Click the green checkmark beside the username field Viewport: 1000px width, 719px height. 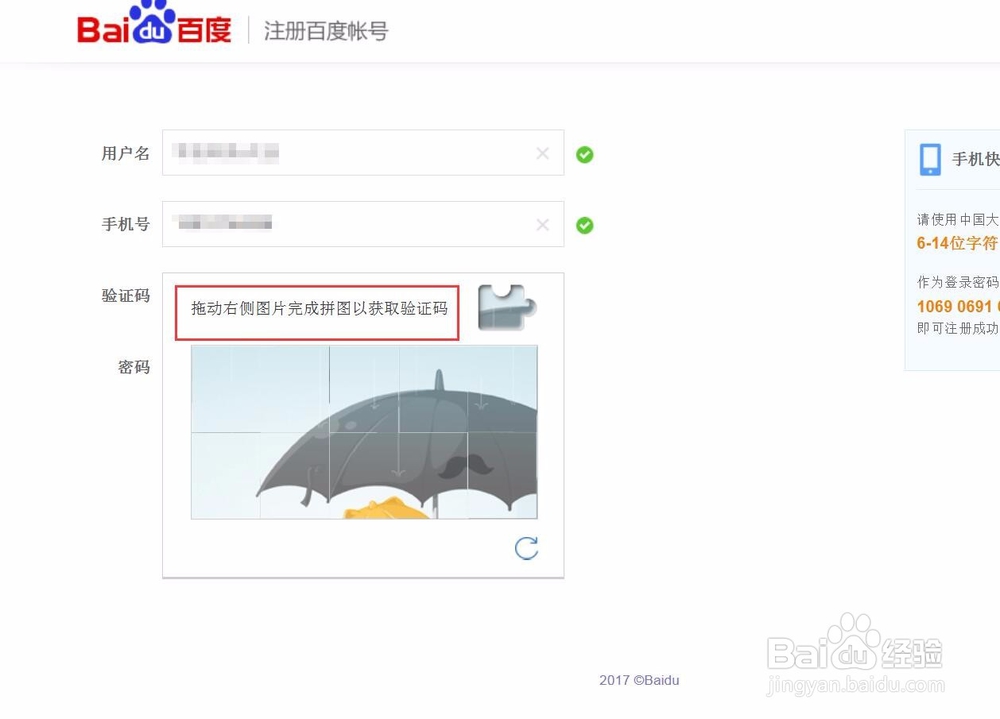point(584,154)
